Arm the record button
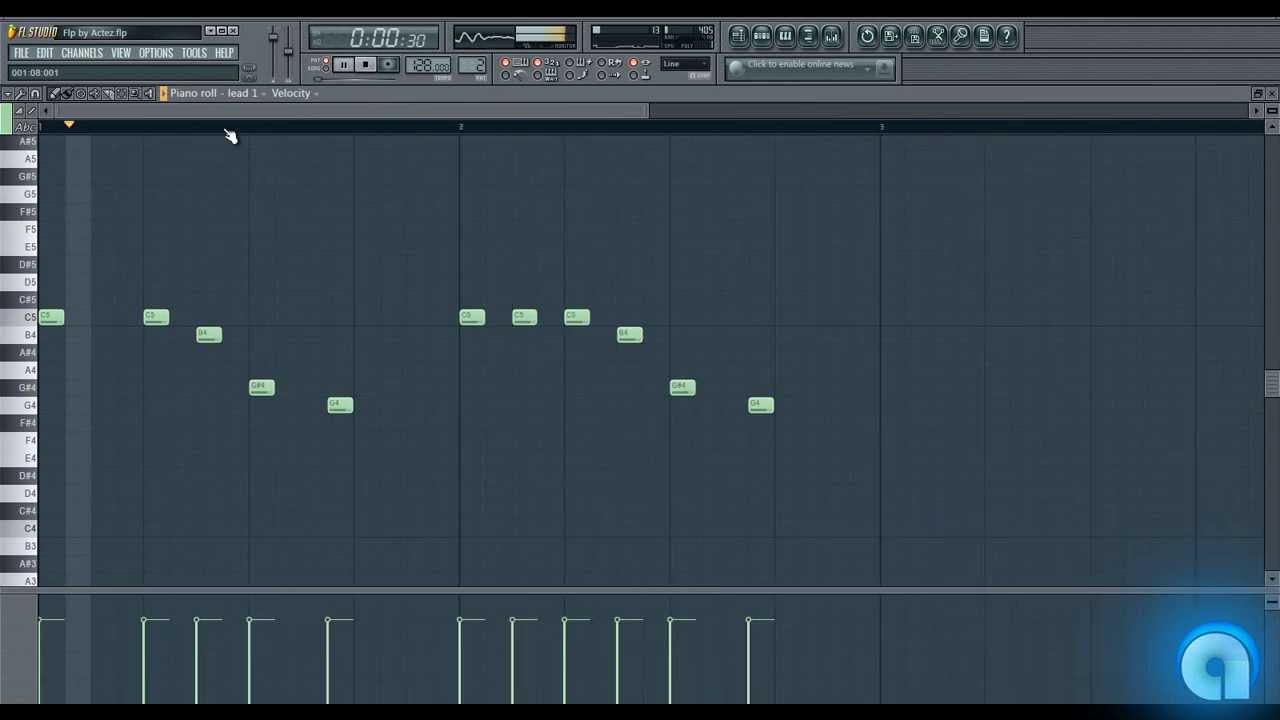The width and height of the screenshot is (1280, 720). click(388, 64)
